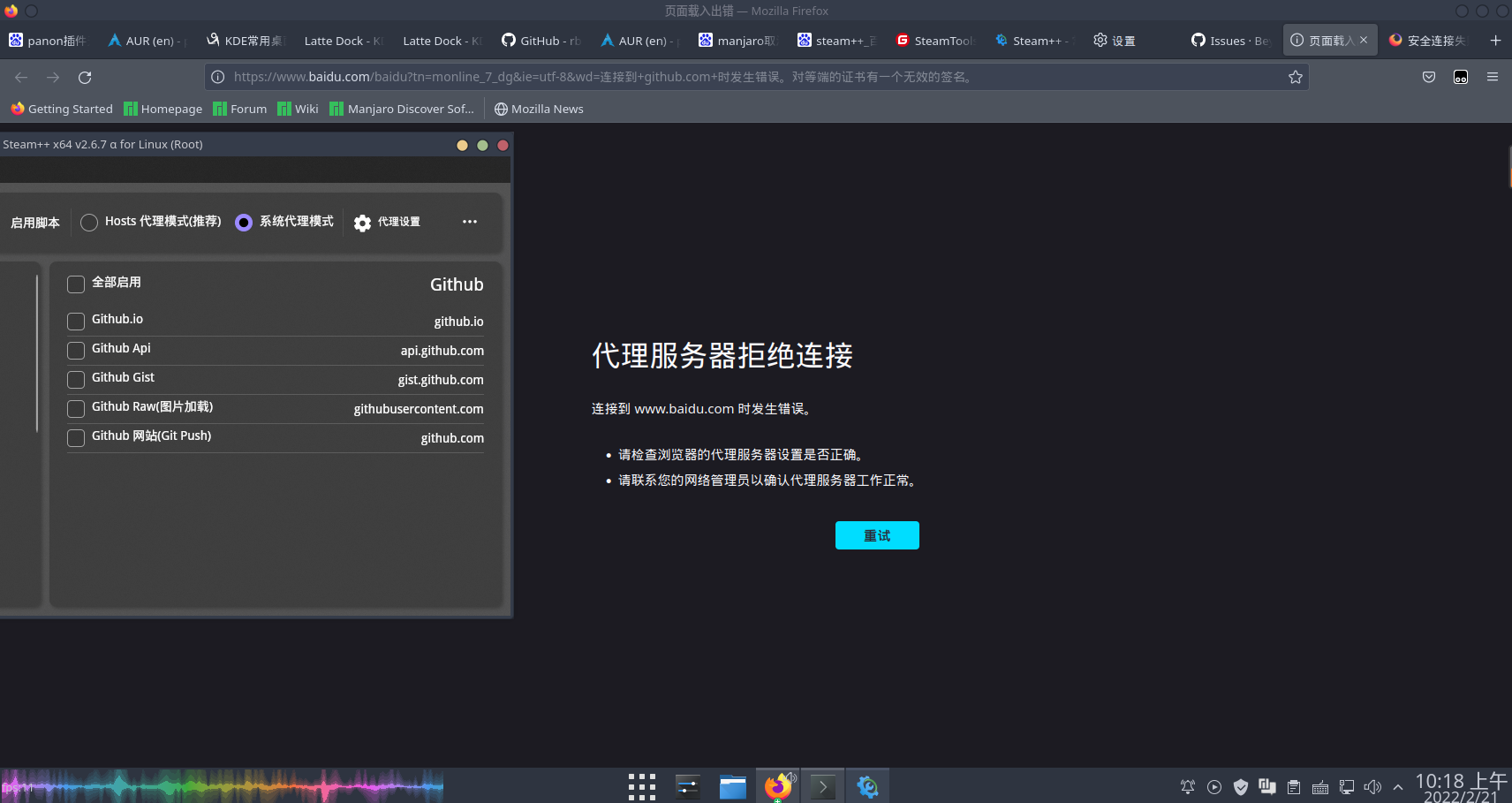Click api.github.com domain text

pyautogui.click(x=442, y=351)
